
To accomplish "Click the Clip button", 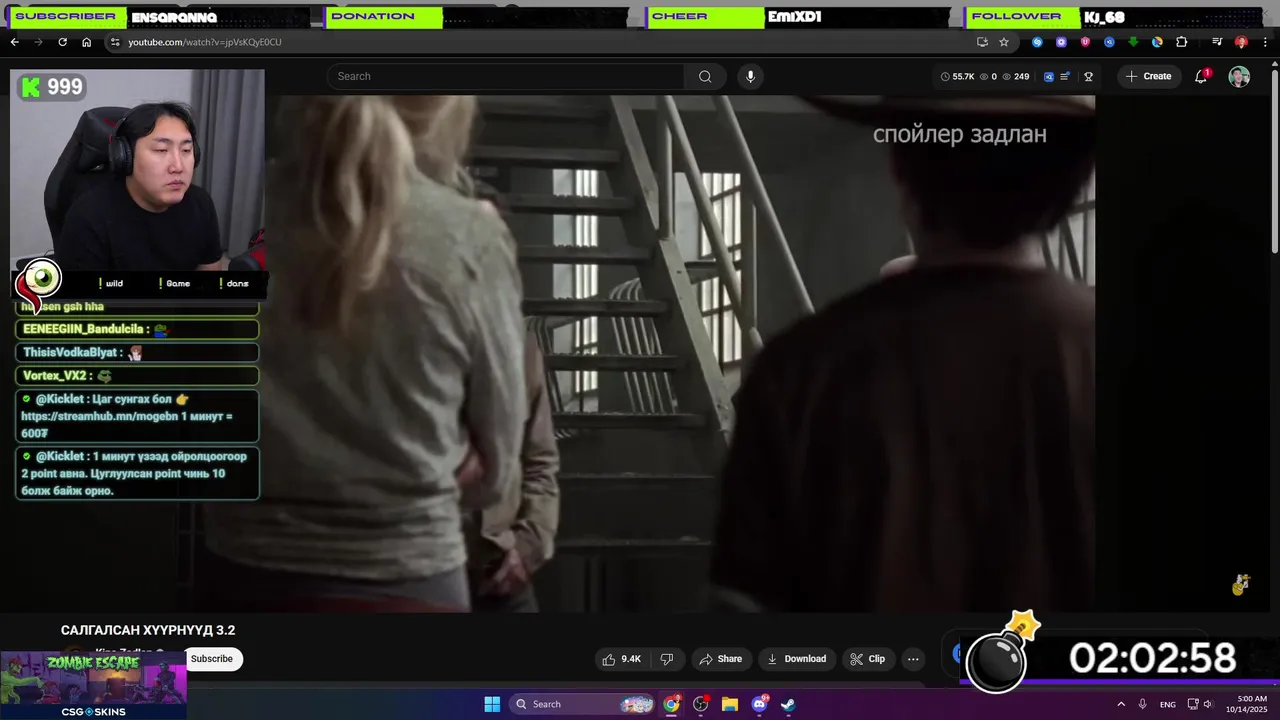I will pos(867,659).
